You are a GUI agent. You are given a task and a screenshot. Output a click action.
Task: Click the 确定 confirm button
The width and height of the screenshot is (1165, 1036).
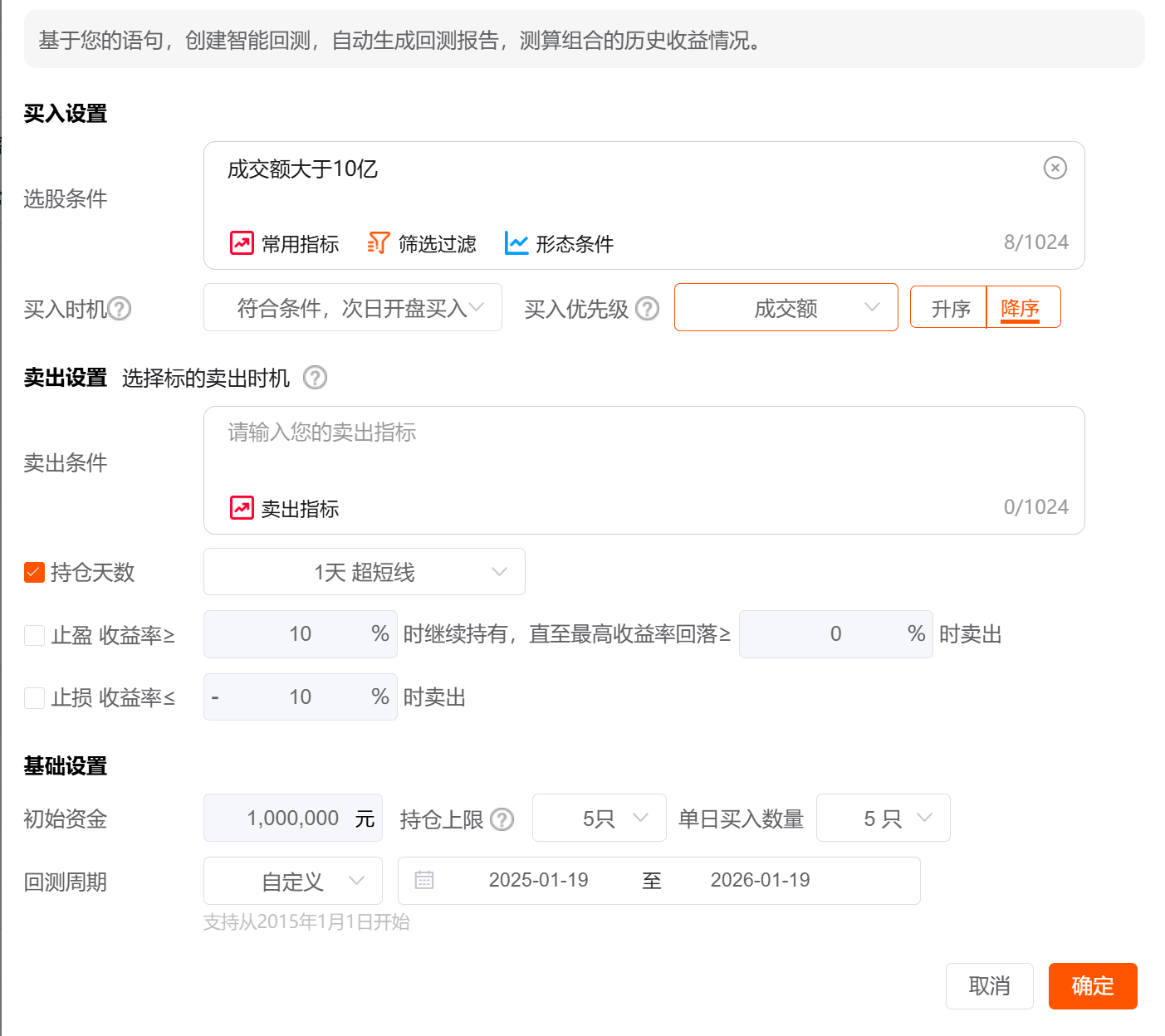pos(1092,986)
